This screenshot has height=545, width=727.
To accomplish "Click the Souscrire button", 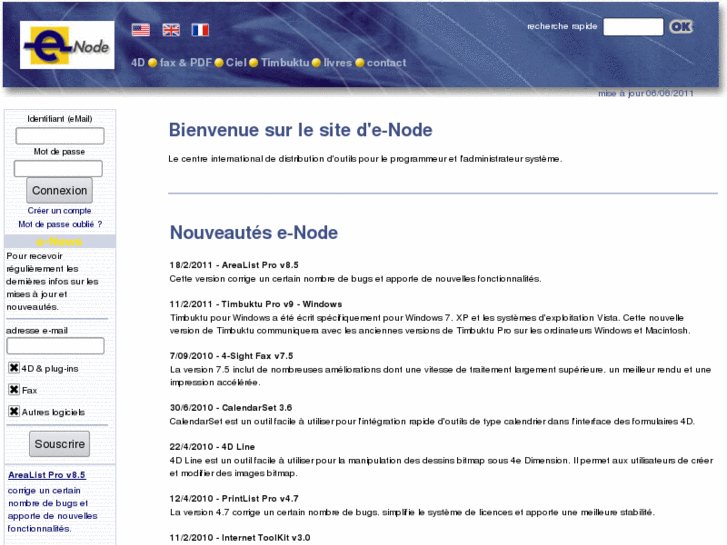I will (59, 444).
